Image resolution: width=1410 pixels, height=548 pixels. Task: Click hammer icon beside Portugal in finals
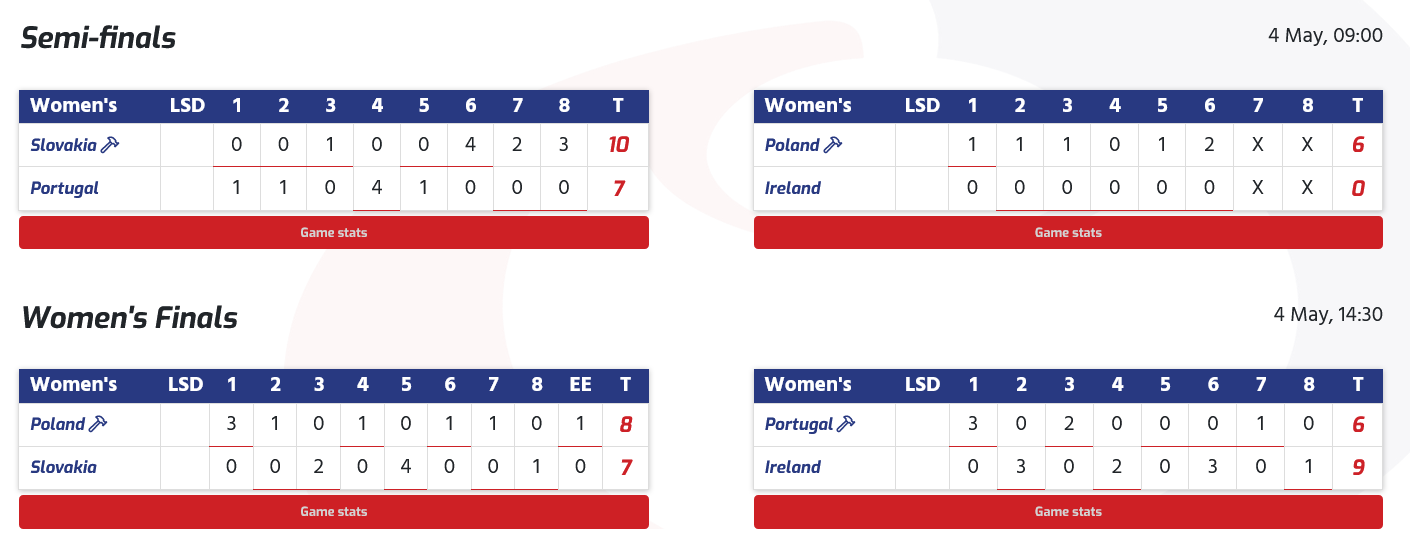click(846, 424)
